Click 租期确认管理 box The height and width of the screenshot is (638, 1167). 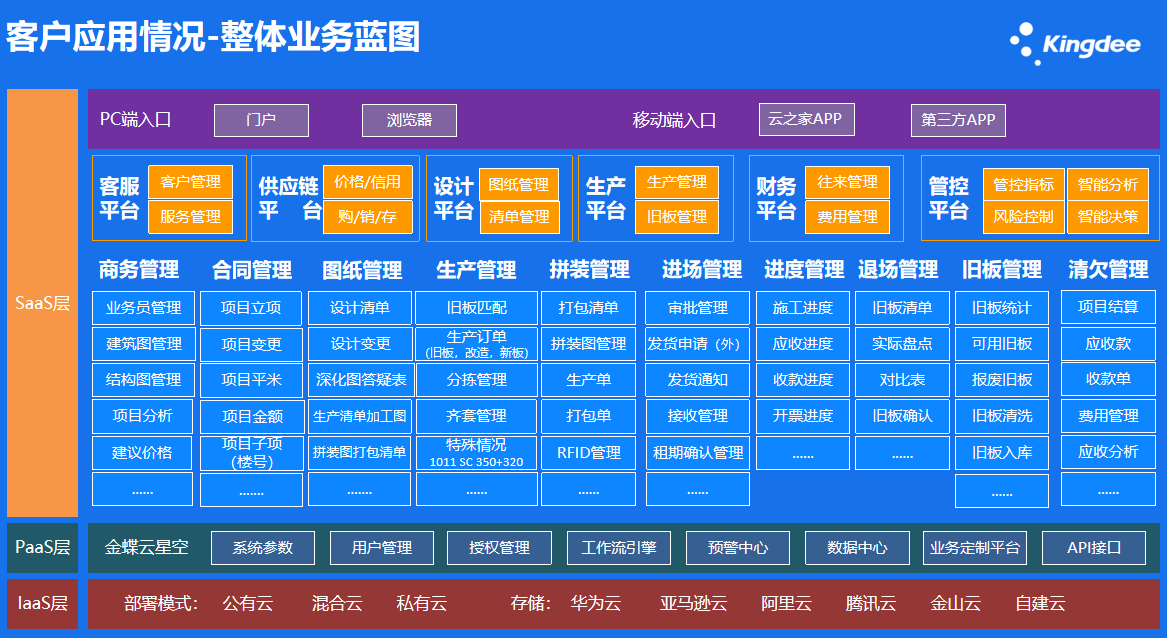[697, 453]
